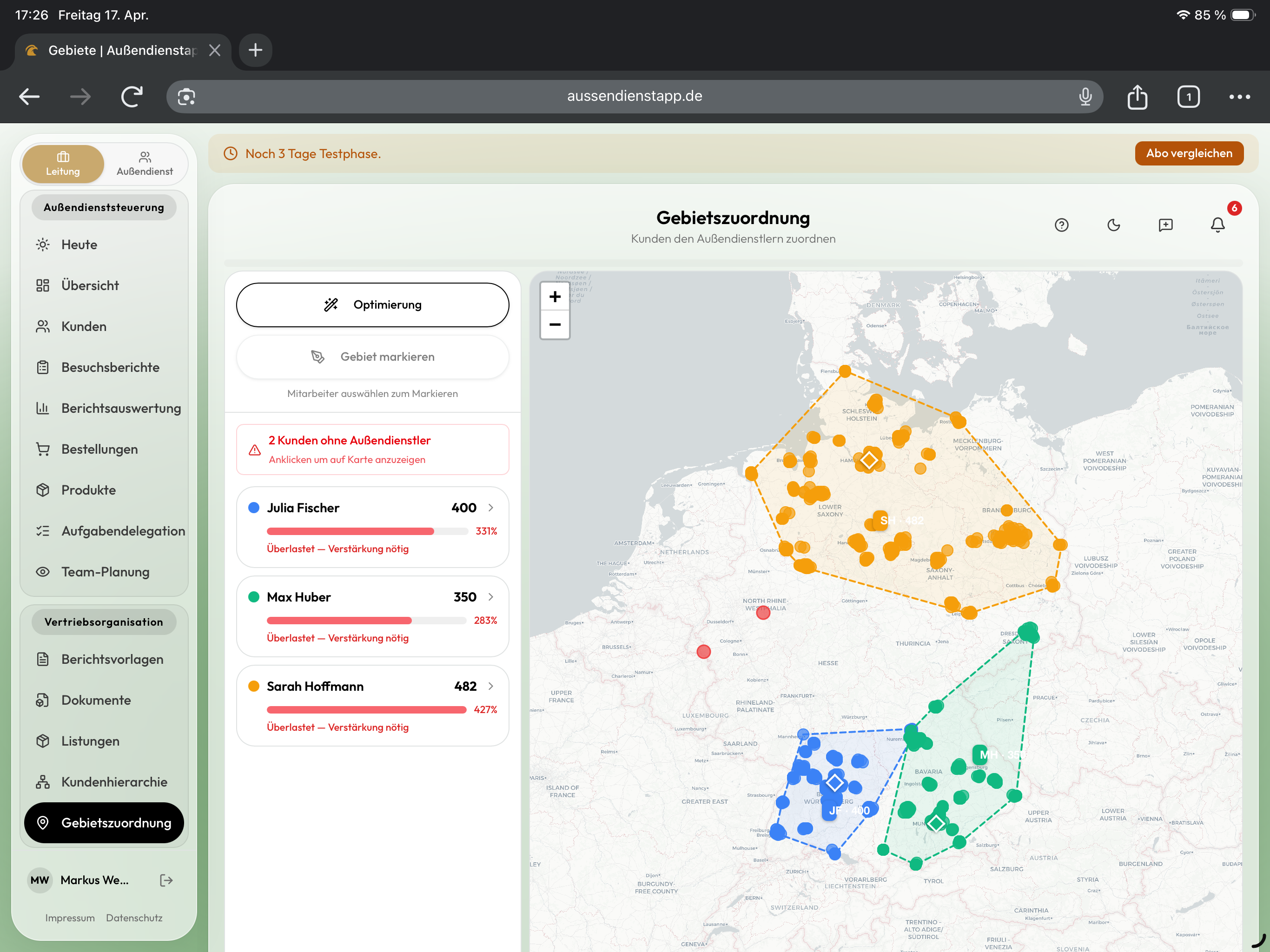Expand Sarah Hoffmann details chevron
This screenshot has height=952, width=1270.
[x=491, y=686]
